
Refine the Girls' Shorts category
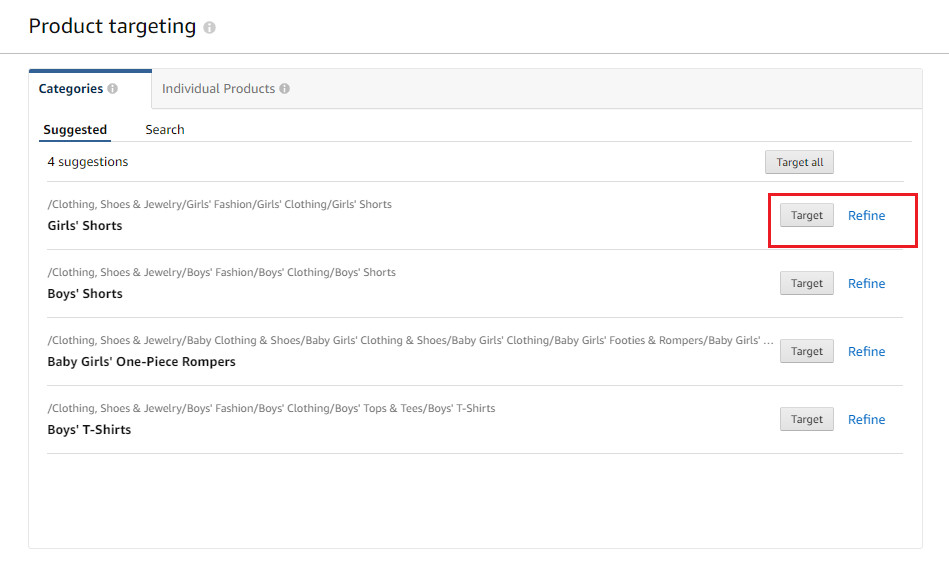point(866,215)
